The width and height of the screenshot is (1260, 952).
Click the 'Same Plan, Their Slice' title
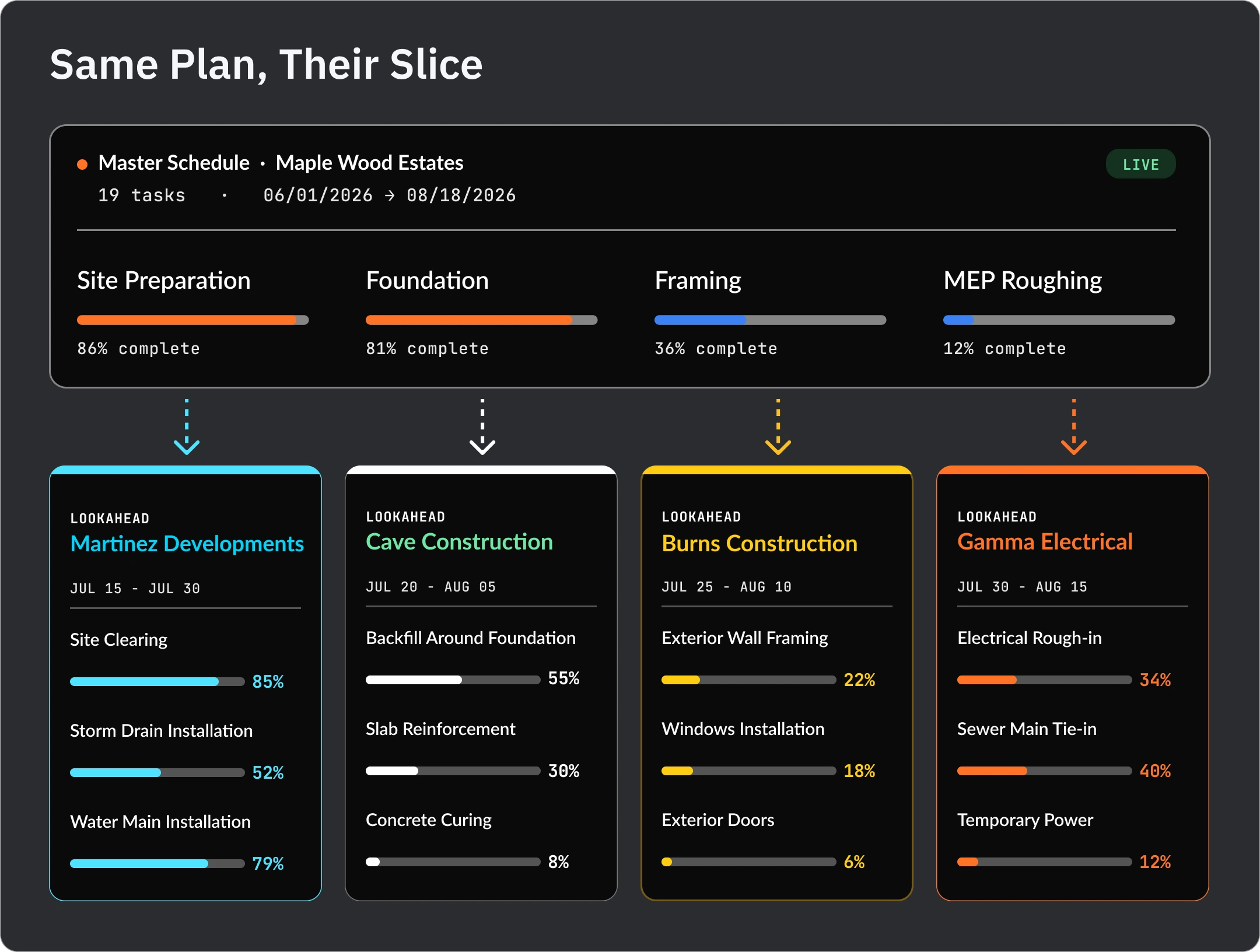tap(266, 65)
